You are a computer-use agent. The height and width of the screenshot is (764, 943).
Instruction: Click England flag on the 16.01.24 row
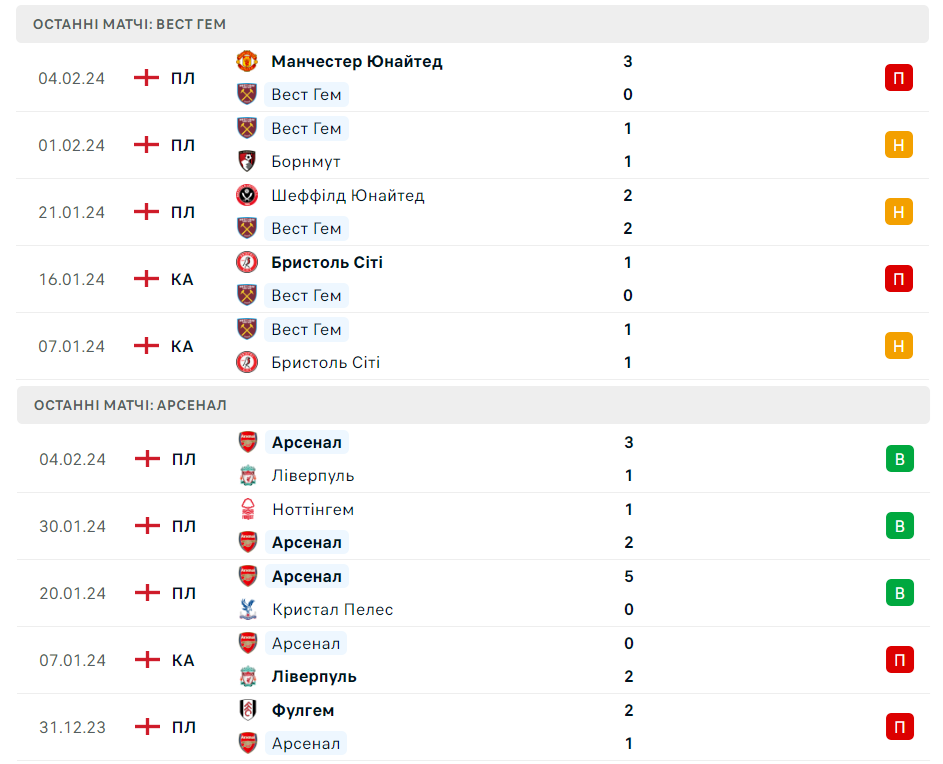click(x=147, y=279)
